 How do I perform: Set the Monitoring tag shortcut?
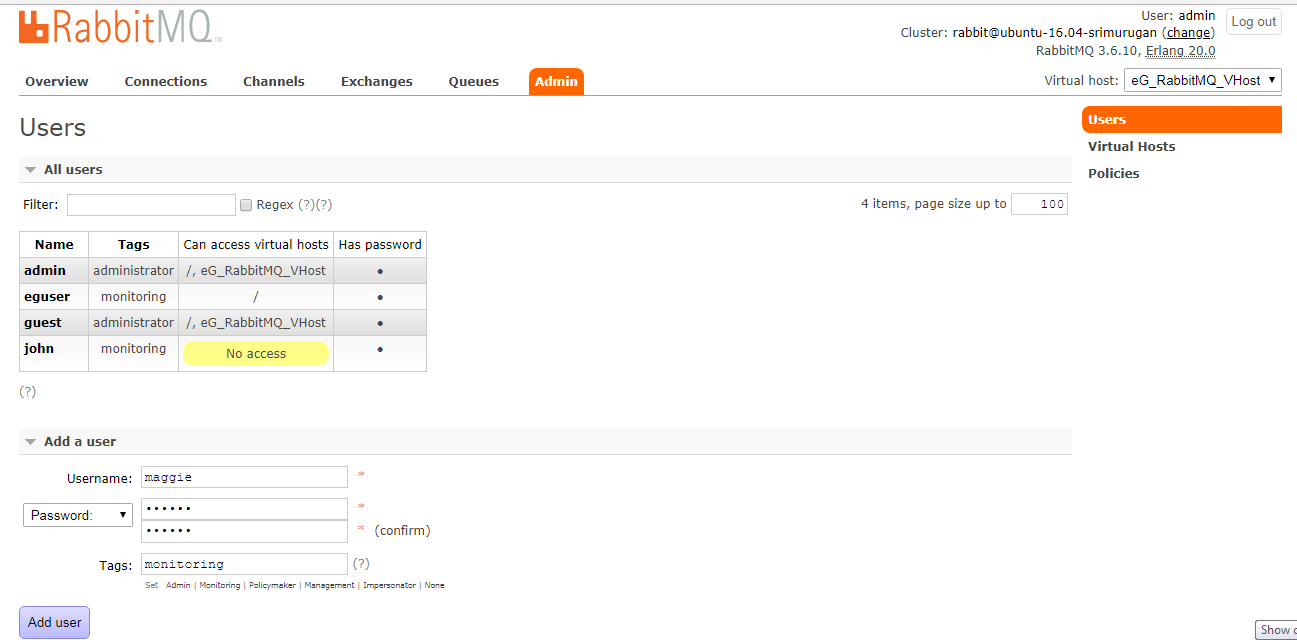(x=219, y=585)
